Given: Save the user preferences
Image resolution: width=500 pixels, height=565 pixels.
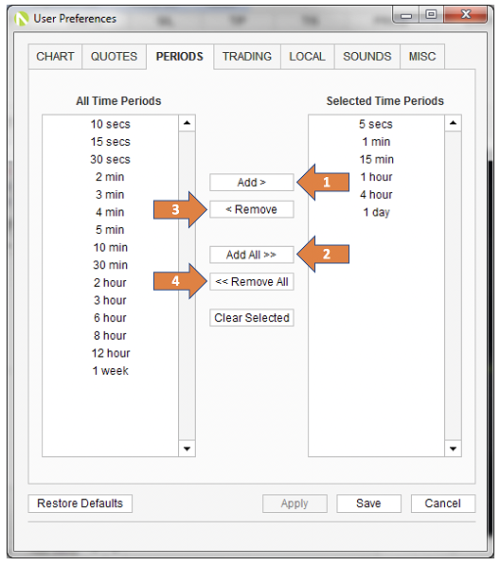Looking at the screenshot, I should 369,503.
